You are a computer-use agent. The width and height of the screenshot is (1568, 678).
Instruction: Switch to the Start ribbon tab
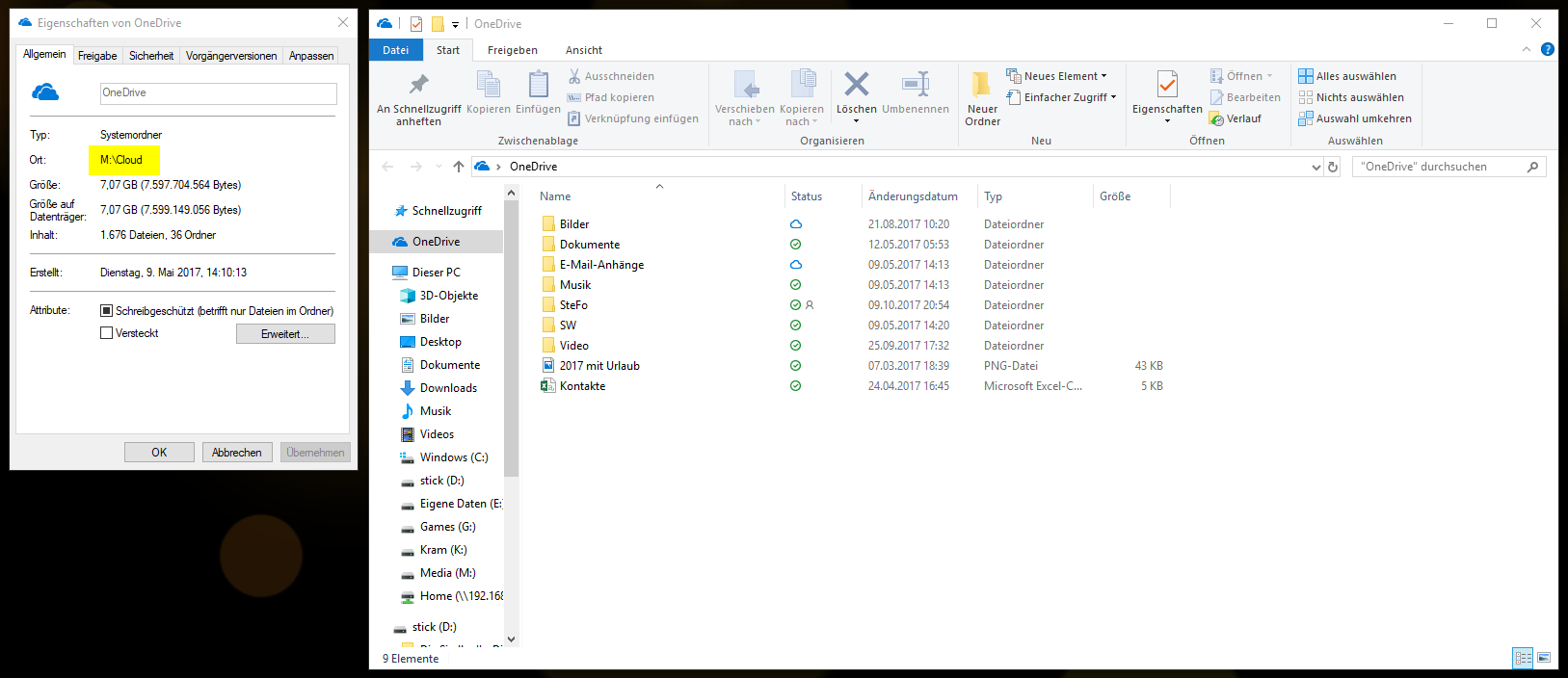[448, 50]
